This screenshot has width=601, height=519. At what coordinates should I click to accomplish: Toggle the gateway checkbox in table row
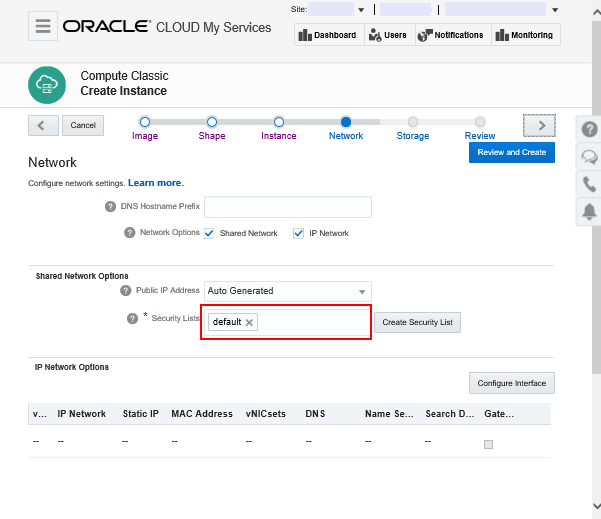tap(488, 445)
